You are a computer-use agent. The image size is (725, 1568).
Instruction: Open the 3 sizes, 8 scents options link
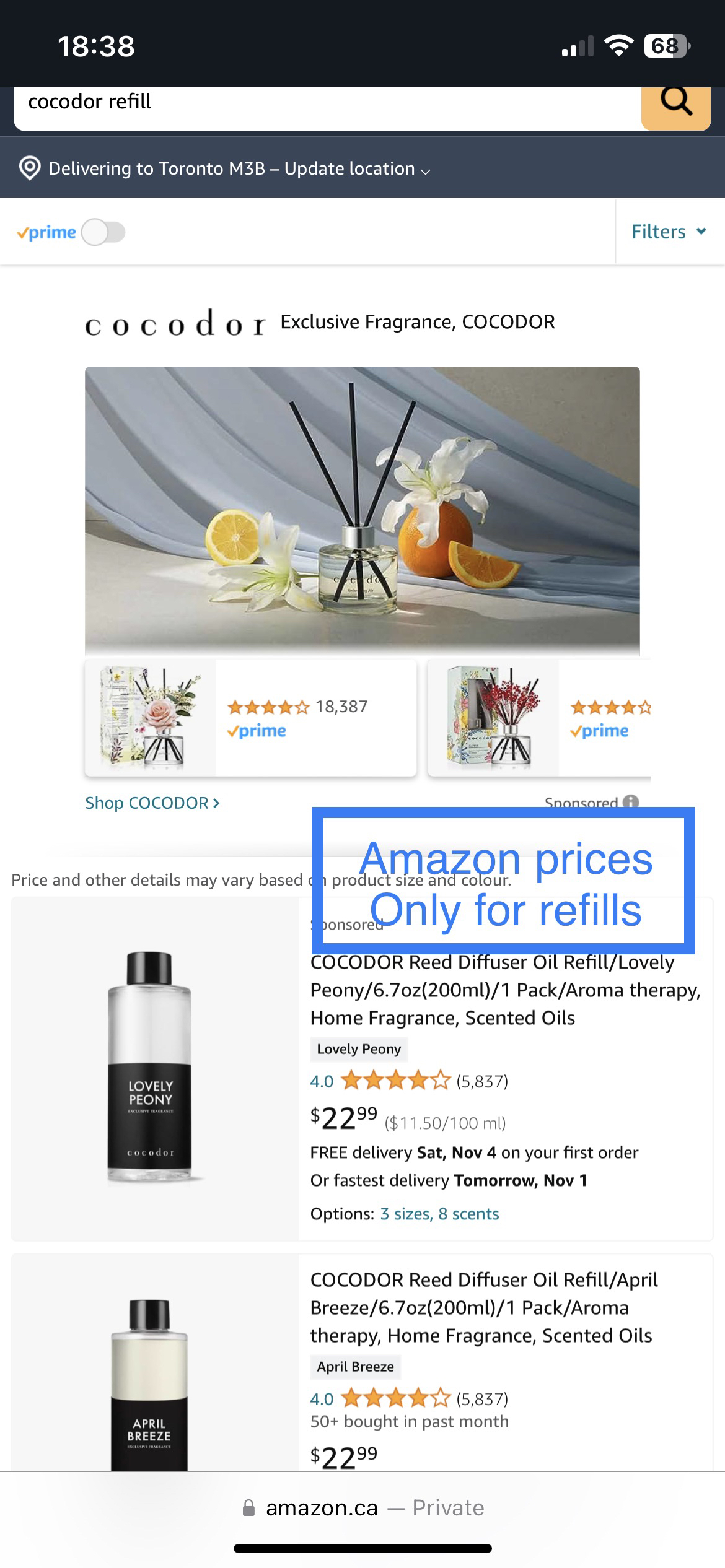tap(439, 1214)
